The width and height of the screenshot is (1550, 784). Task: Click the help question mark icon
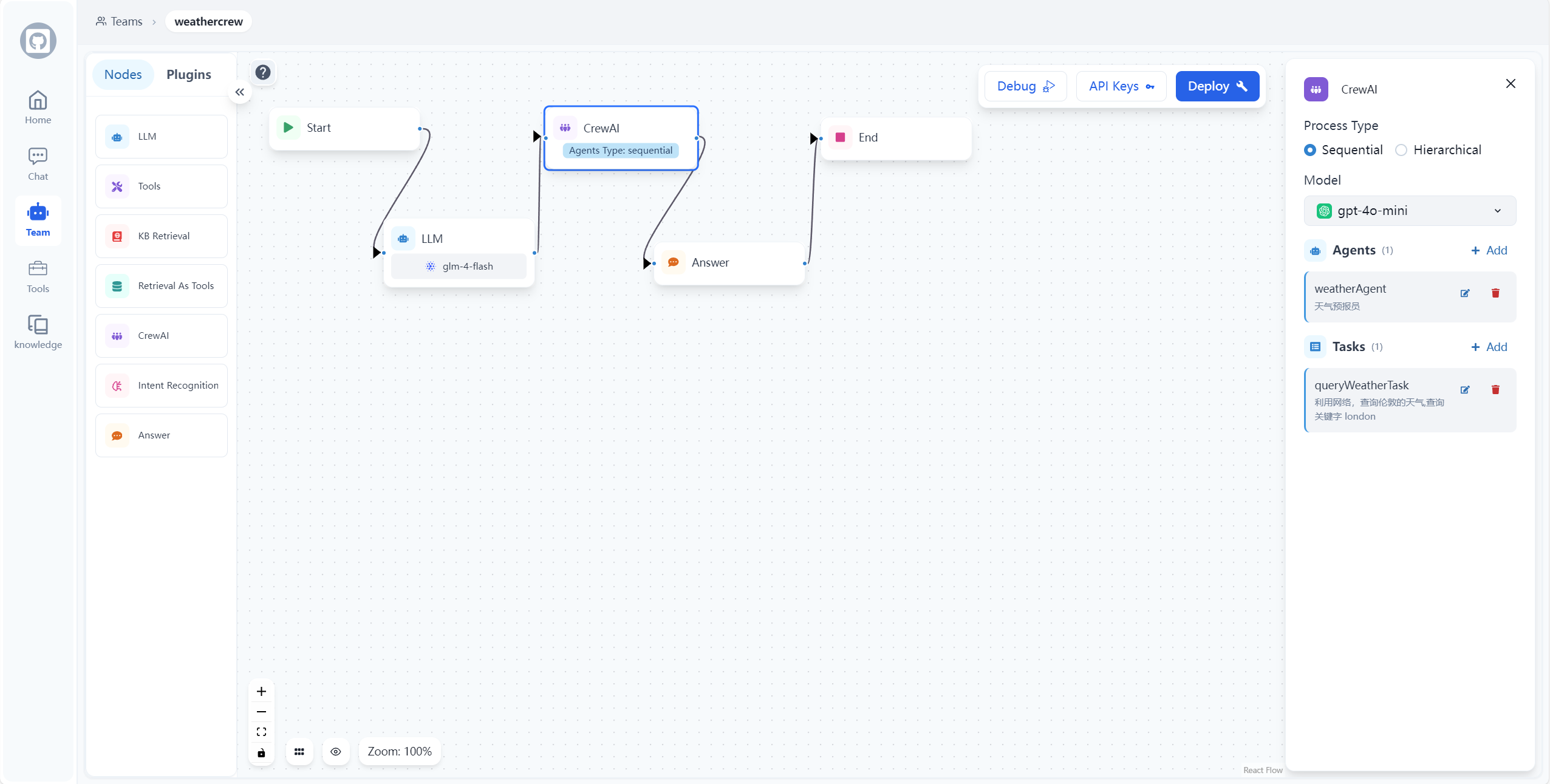point(262,73)
